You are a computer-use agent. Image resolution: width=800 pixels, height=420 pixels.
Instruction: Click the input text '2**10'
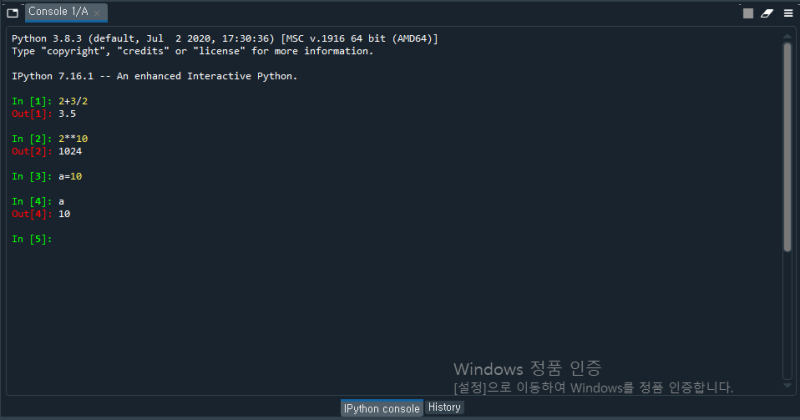[x=73, y=139]
